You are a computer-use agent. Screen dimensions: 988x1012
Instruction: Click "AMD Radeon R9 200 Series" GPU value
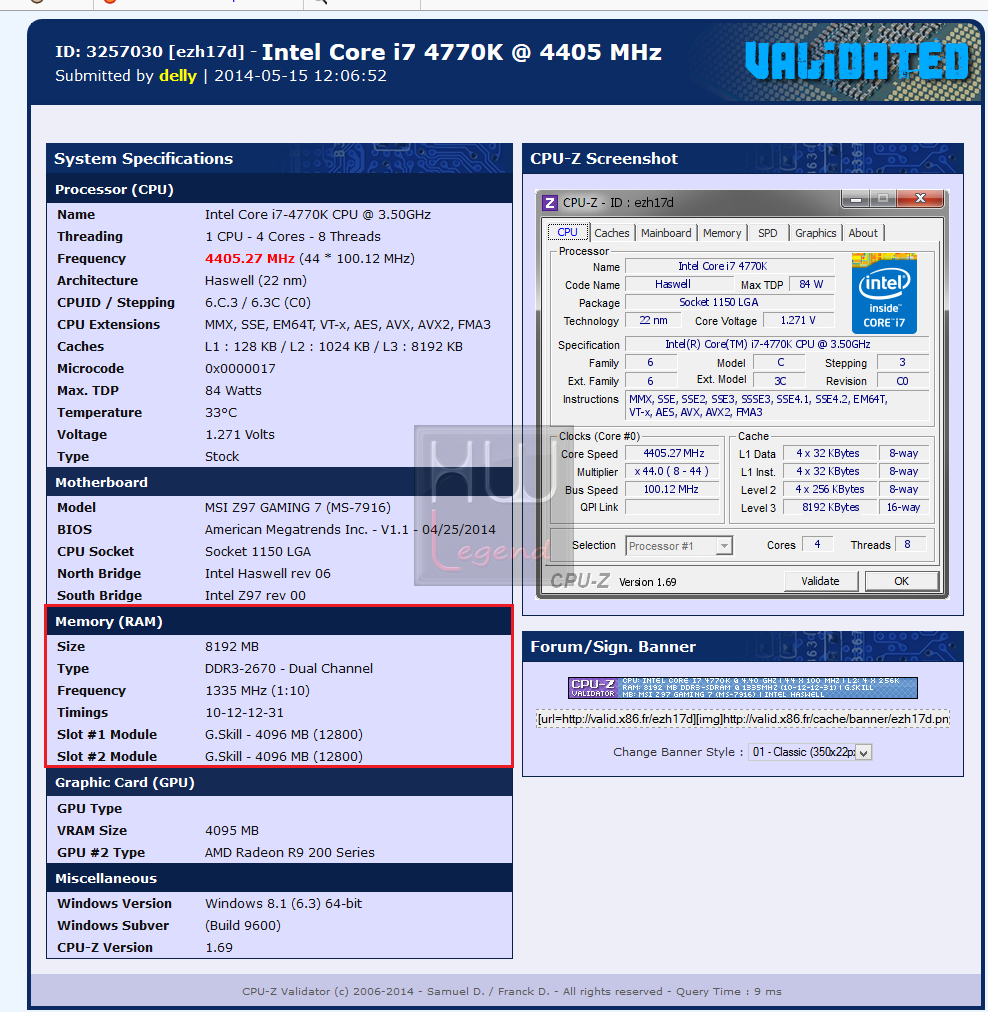289,852
